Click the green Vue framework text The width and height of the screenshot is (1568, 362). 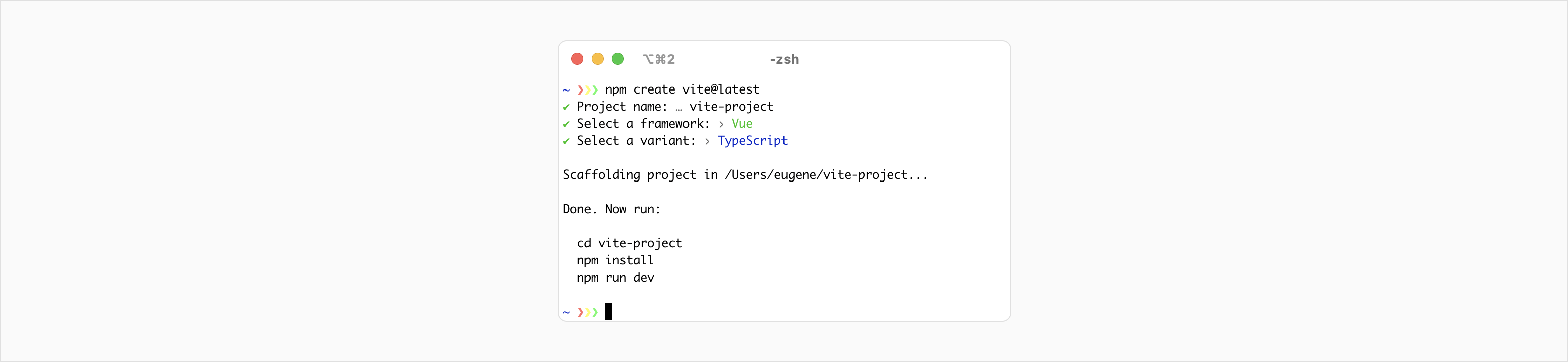(x=742, y=124)
